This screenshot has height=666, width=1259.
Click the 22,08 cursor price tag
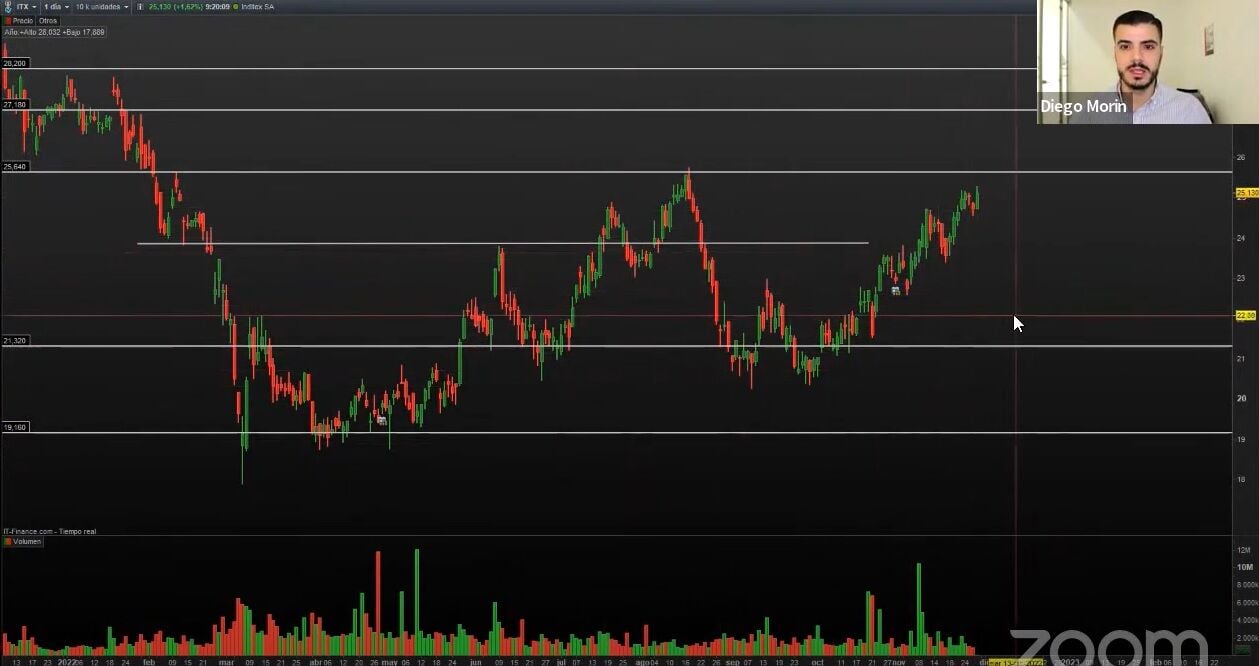(x=1246, y=316)
